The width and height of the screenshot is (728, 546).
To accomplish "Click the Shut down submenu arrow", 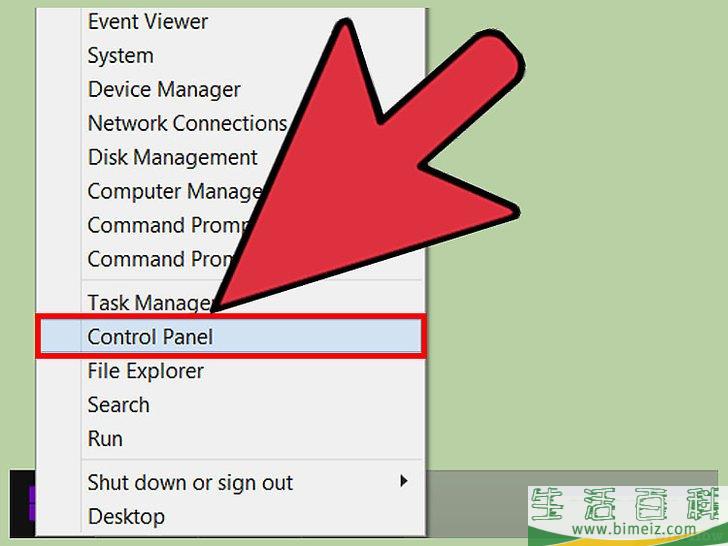I will [403, 481].
